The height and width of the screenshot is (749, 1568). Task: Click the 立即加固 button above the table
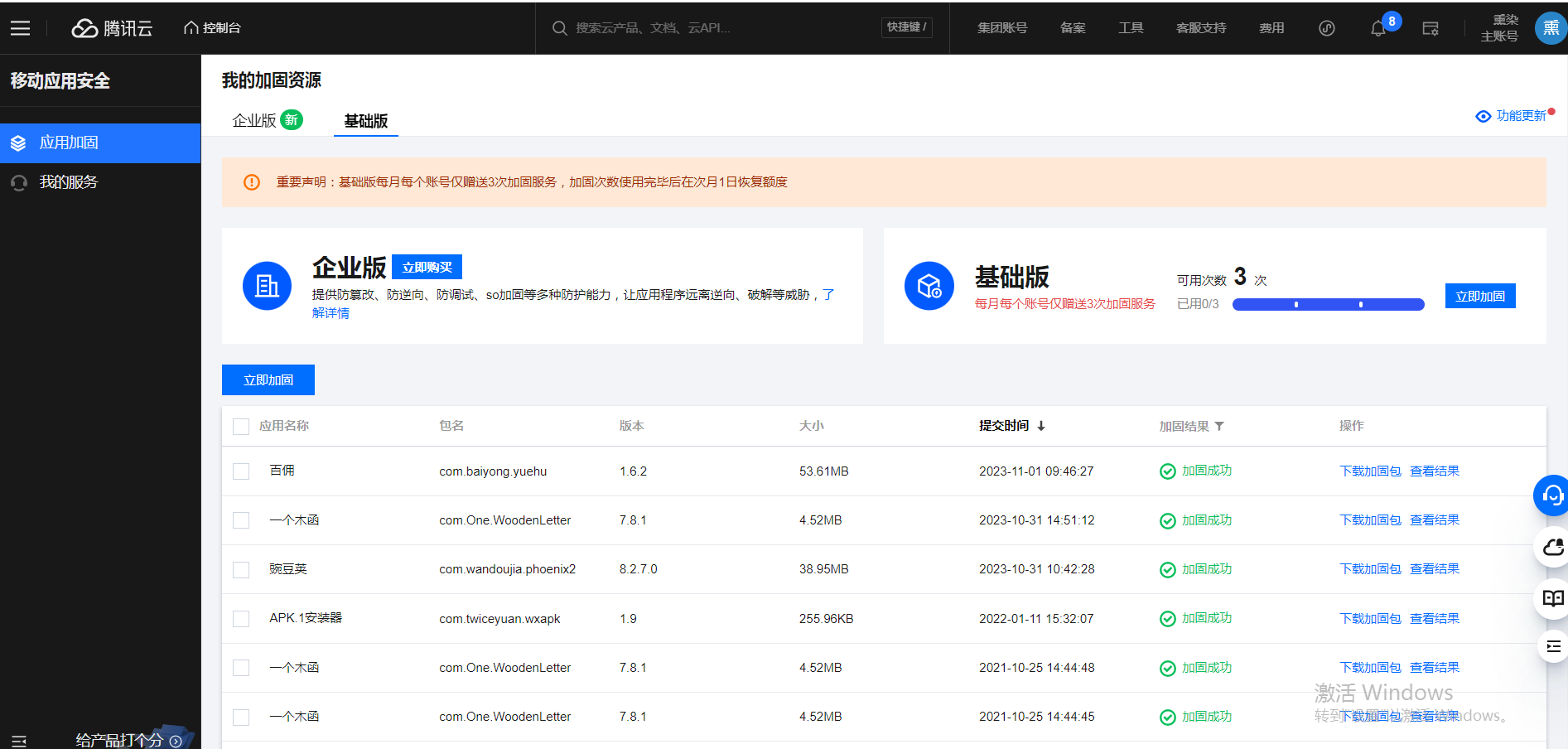pos(268,380)
